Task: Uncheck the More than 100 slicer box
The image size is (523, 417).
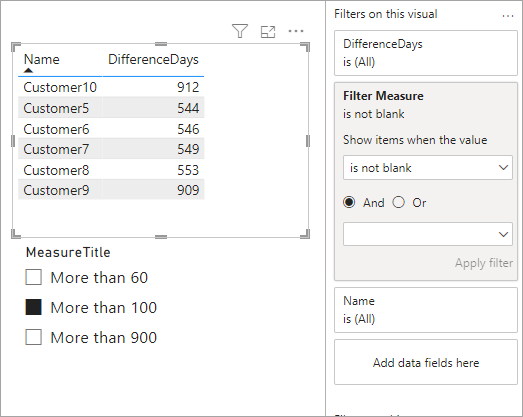Action: [33, 307]
